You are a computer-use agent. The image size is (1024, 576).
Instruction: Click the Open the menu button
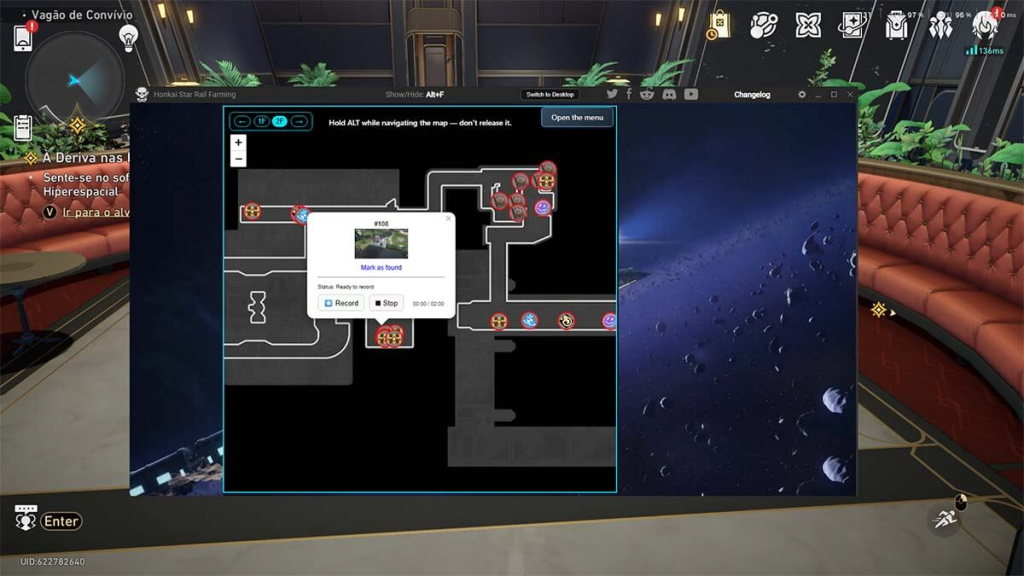(x=577, y=118)
